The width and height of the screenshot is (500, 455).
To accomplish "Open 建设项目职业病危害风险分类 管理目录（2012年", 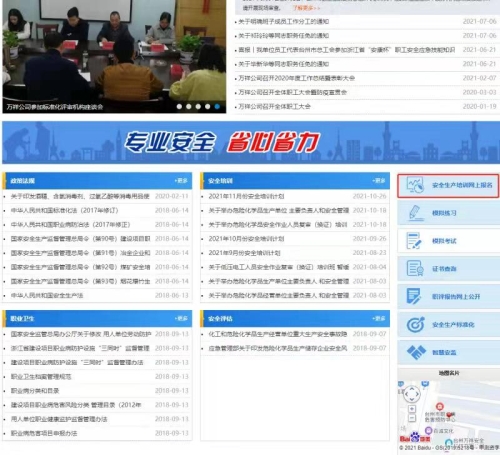I will (76, 405).
